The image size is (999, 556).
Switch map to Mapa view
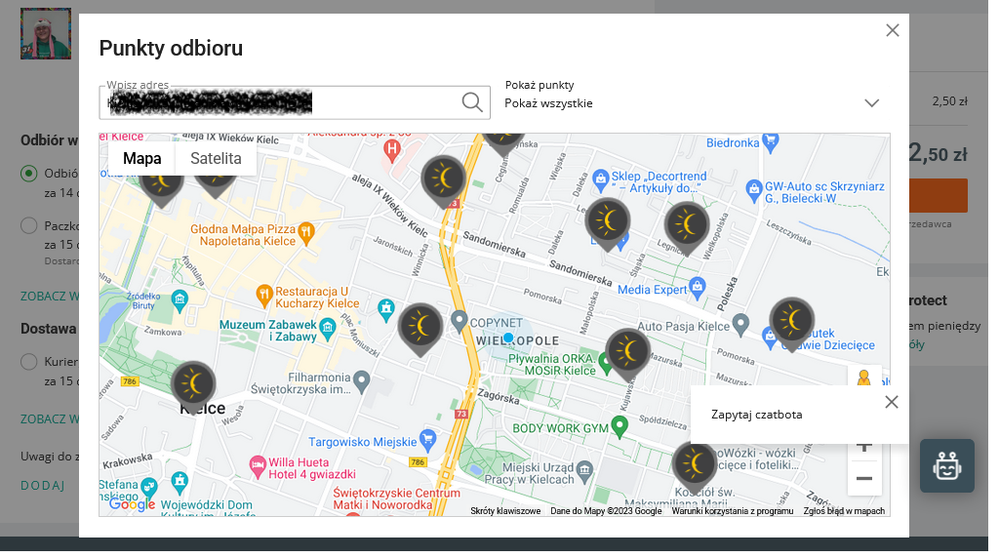click(x=142, y=158)
